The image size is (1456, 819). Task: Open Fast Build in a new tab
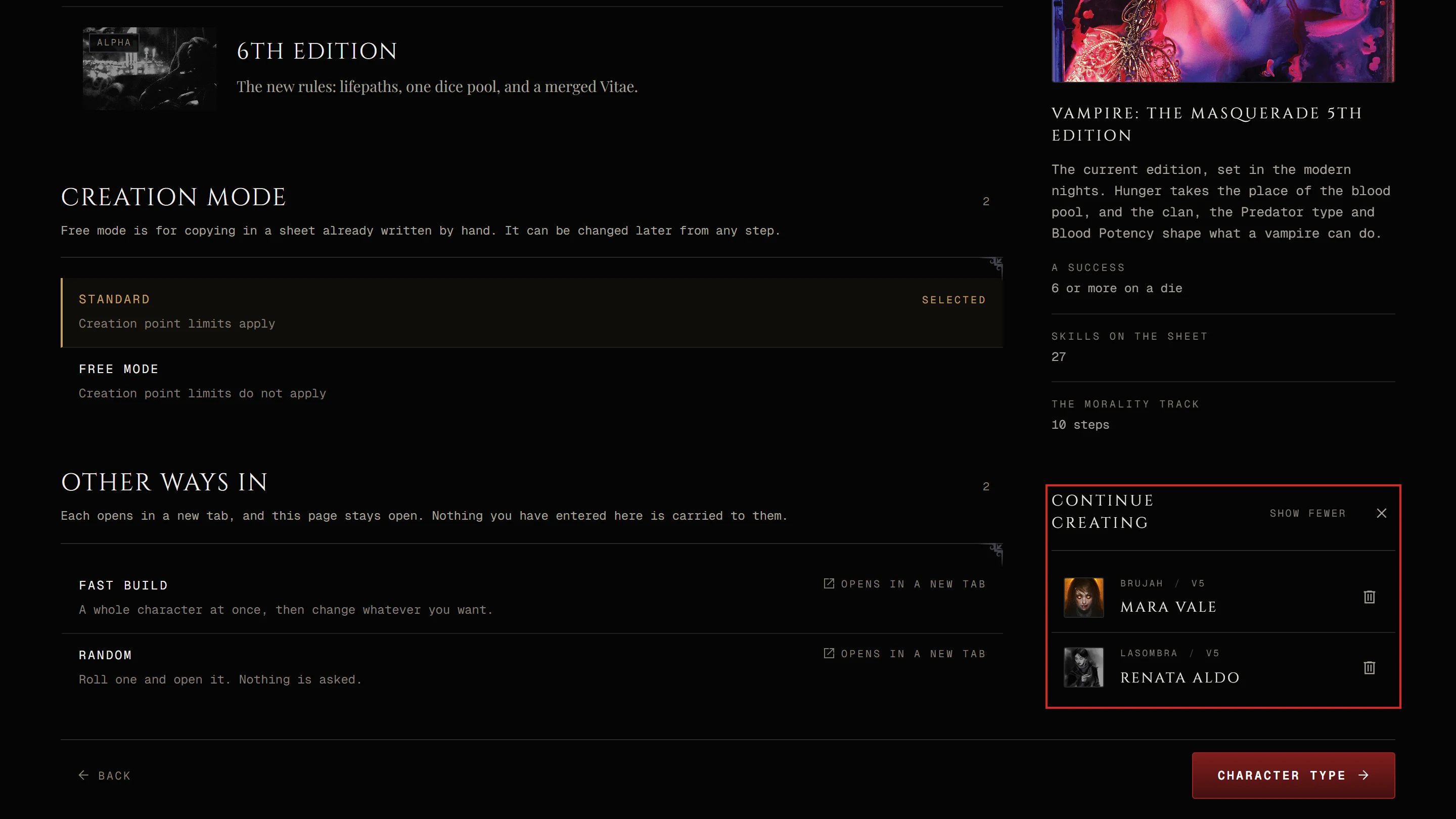[x=532, y=598]
